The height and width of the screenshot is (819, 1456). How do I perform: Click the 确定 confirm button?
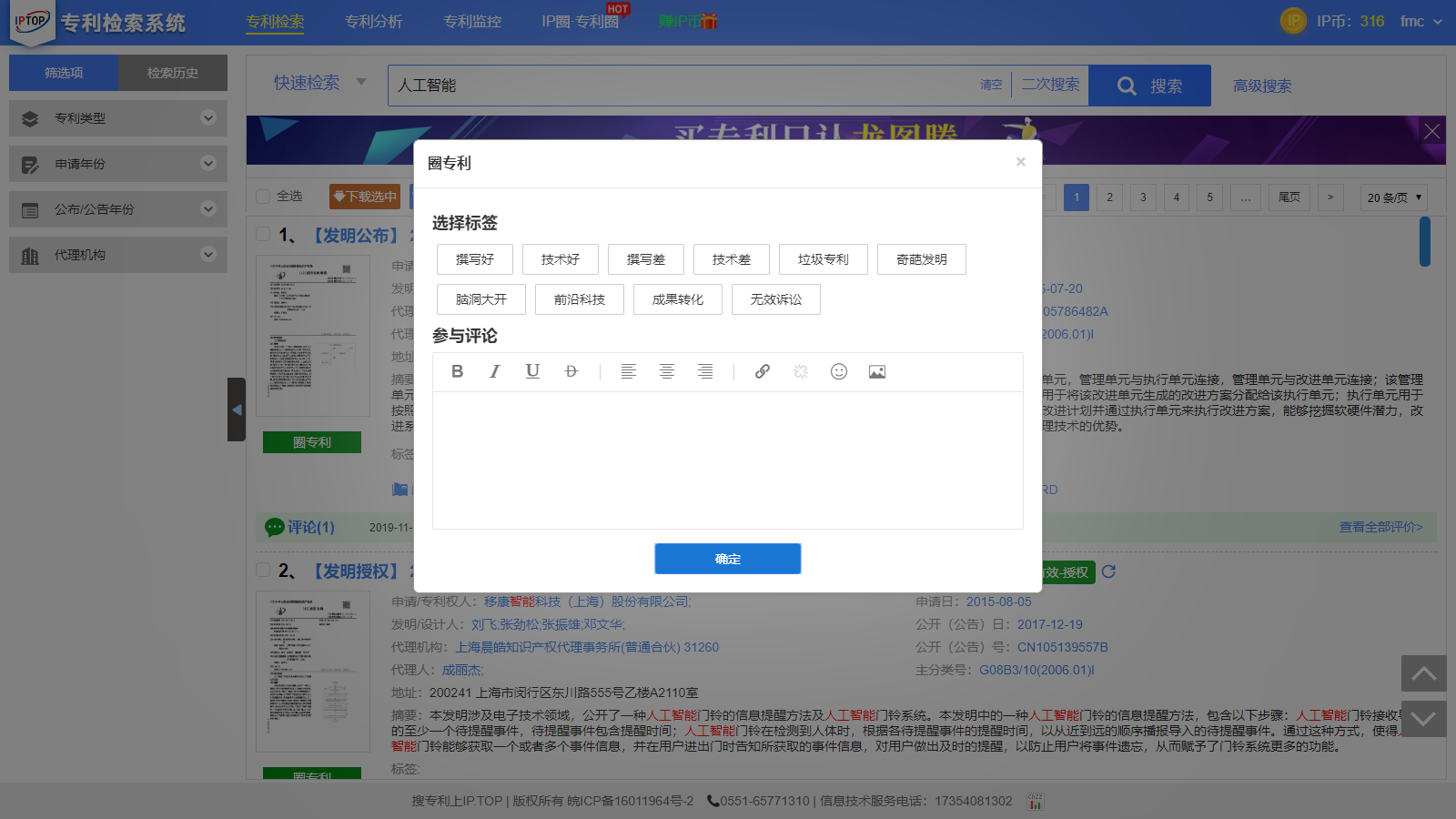tap(728, 559)
